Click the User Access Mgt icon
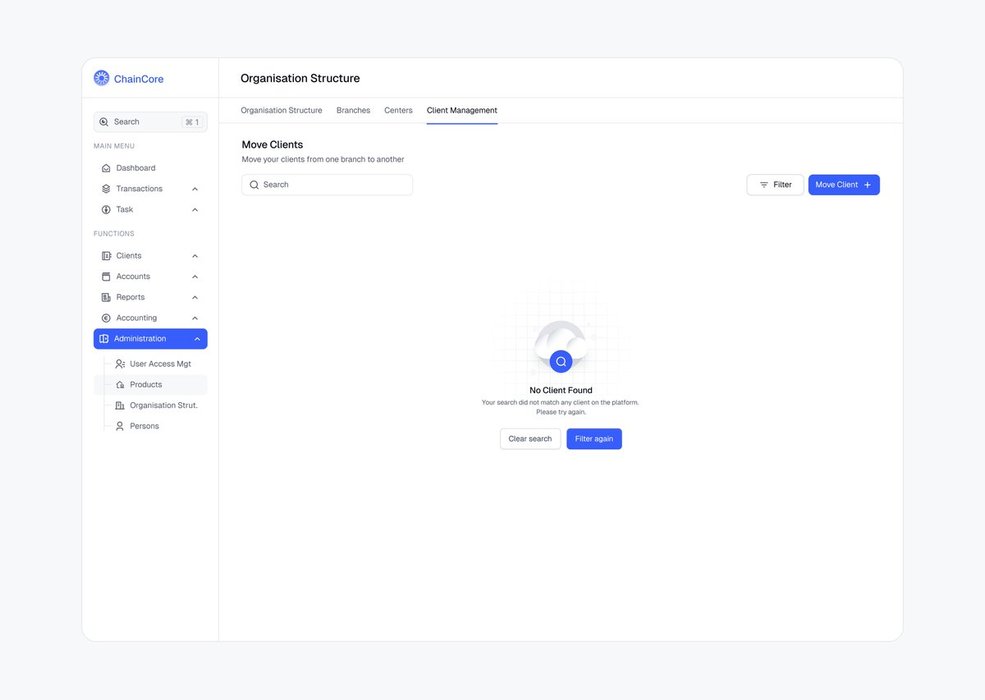 pos(120,364)
